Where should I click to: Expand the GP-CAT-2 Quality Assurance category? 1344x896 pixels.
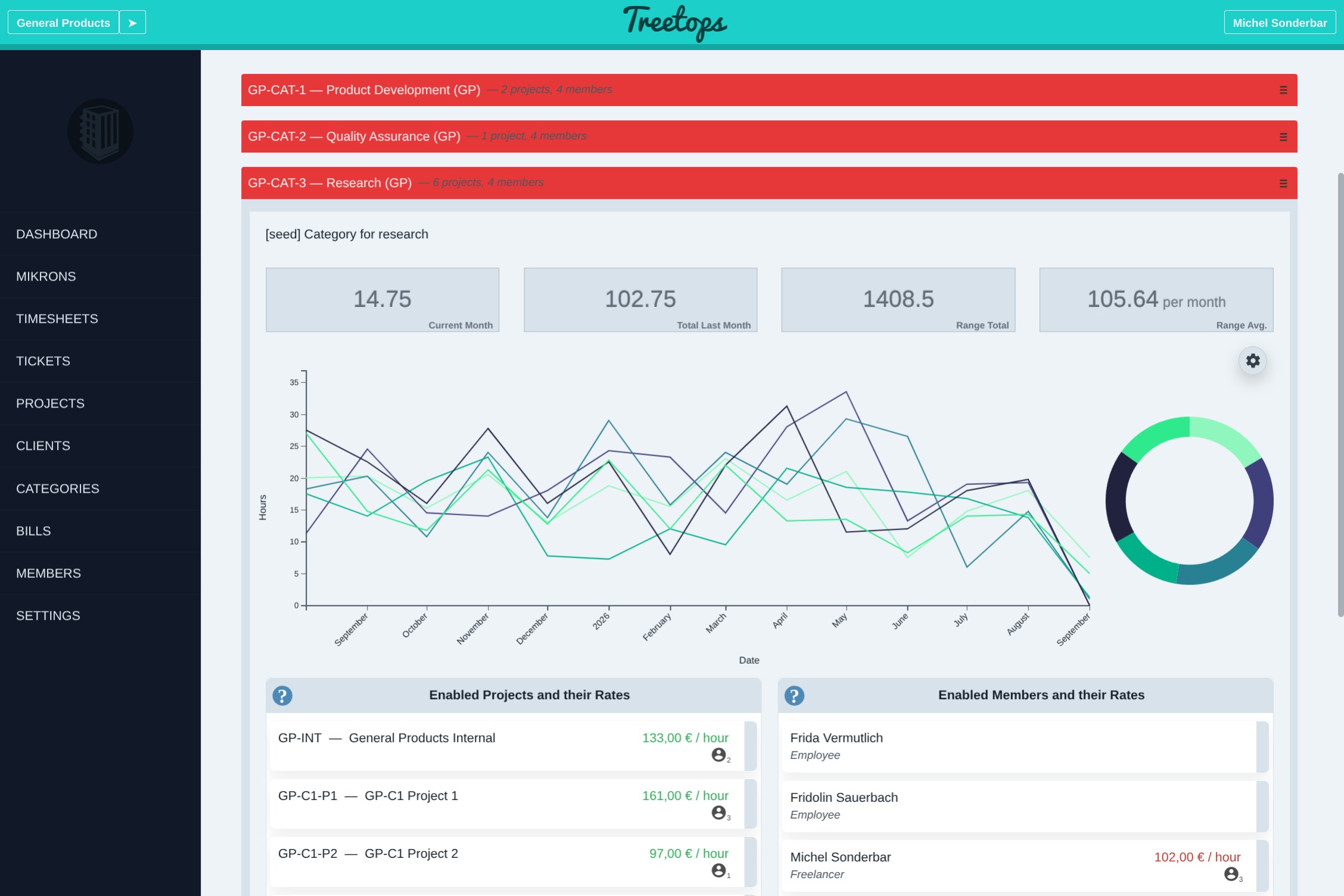tap(769, 136)
